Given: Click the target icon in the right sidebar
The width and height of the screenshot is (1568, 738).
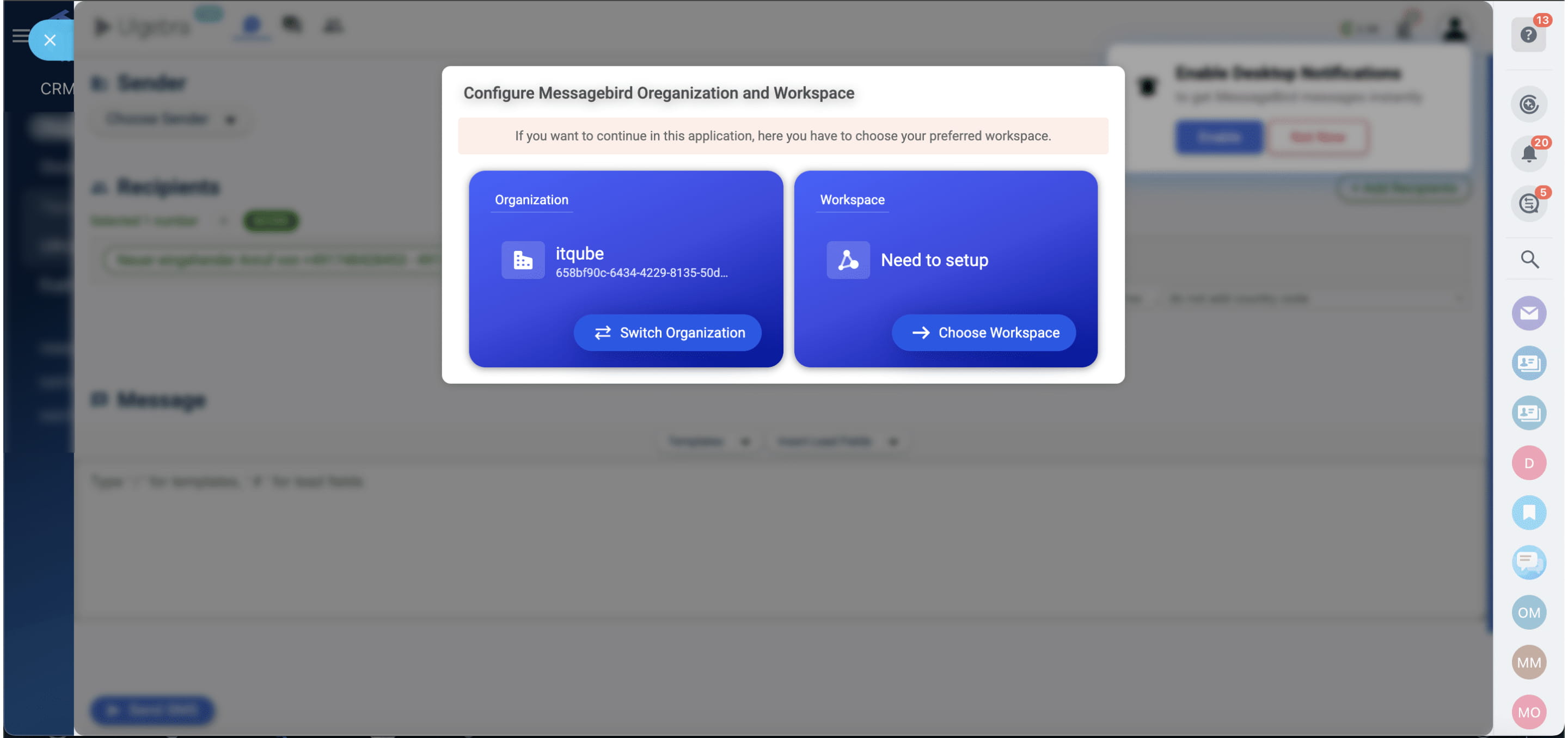Looking at the screenshot, I should tap(1528, 104).
